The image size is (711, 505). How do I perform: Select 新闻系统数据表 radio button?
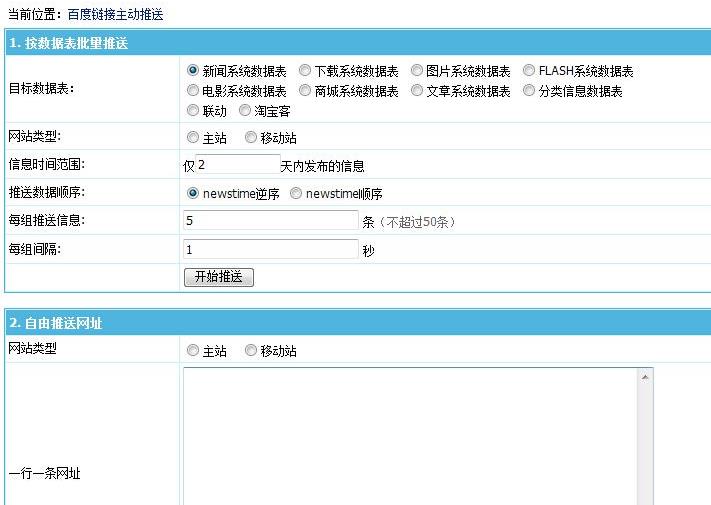point(193,71)
